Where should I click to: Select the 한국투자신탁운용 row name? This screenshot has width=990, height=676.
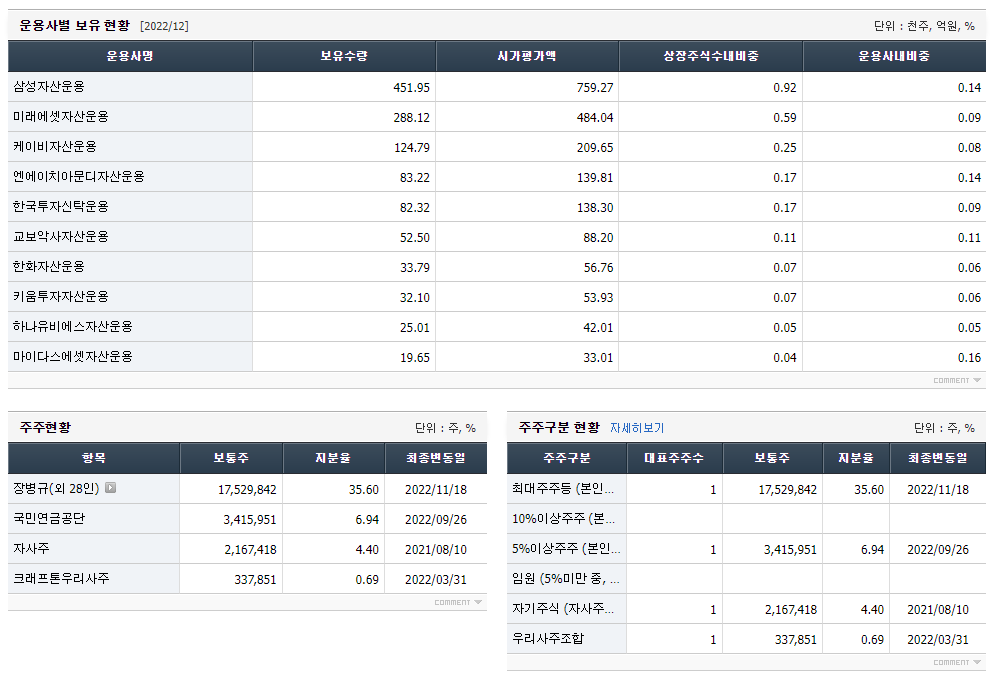coord(61,206)
